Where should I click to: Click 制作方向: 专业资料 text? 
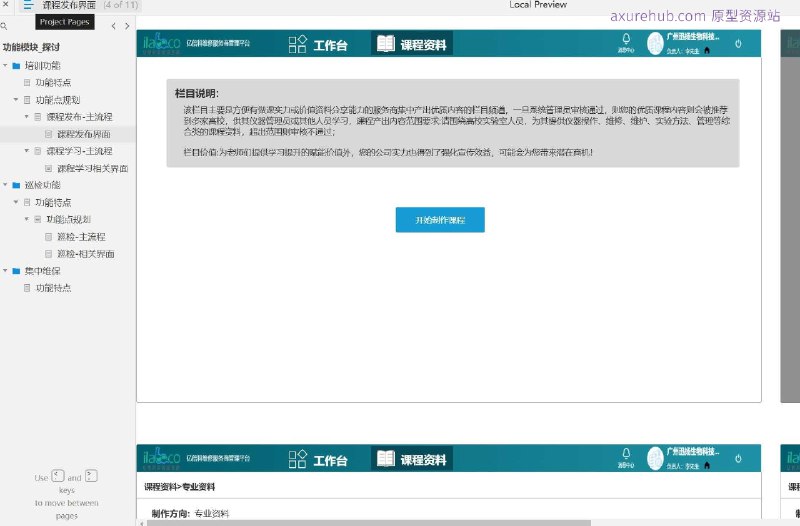point(190,514)
